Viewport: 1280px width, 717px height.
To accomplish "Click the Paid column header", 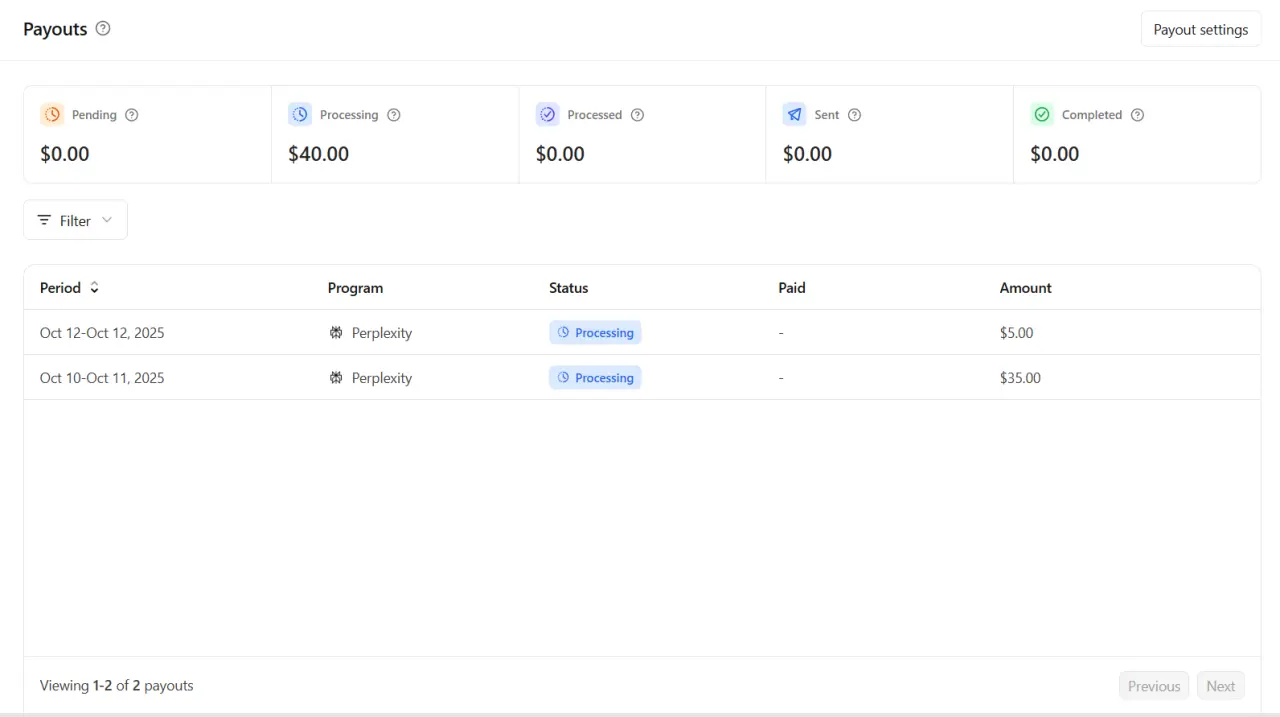I will [x=792, y=288].
